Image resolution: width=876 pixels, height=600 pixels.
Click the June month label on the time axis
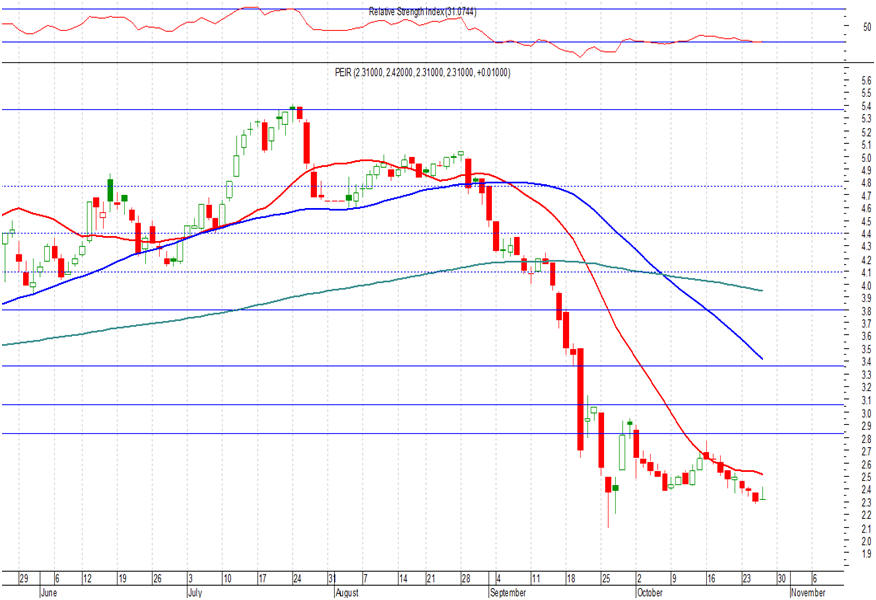coord(49,593)
